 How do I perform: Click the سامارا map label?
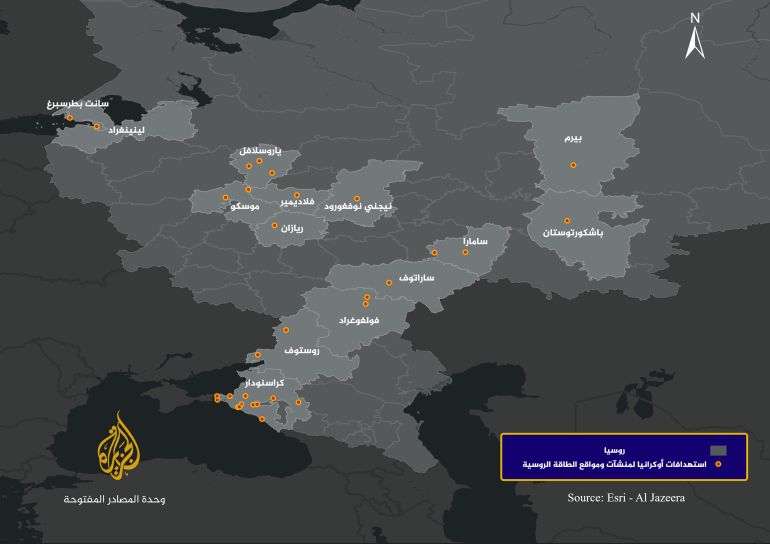(x=475, y=241)
